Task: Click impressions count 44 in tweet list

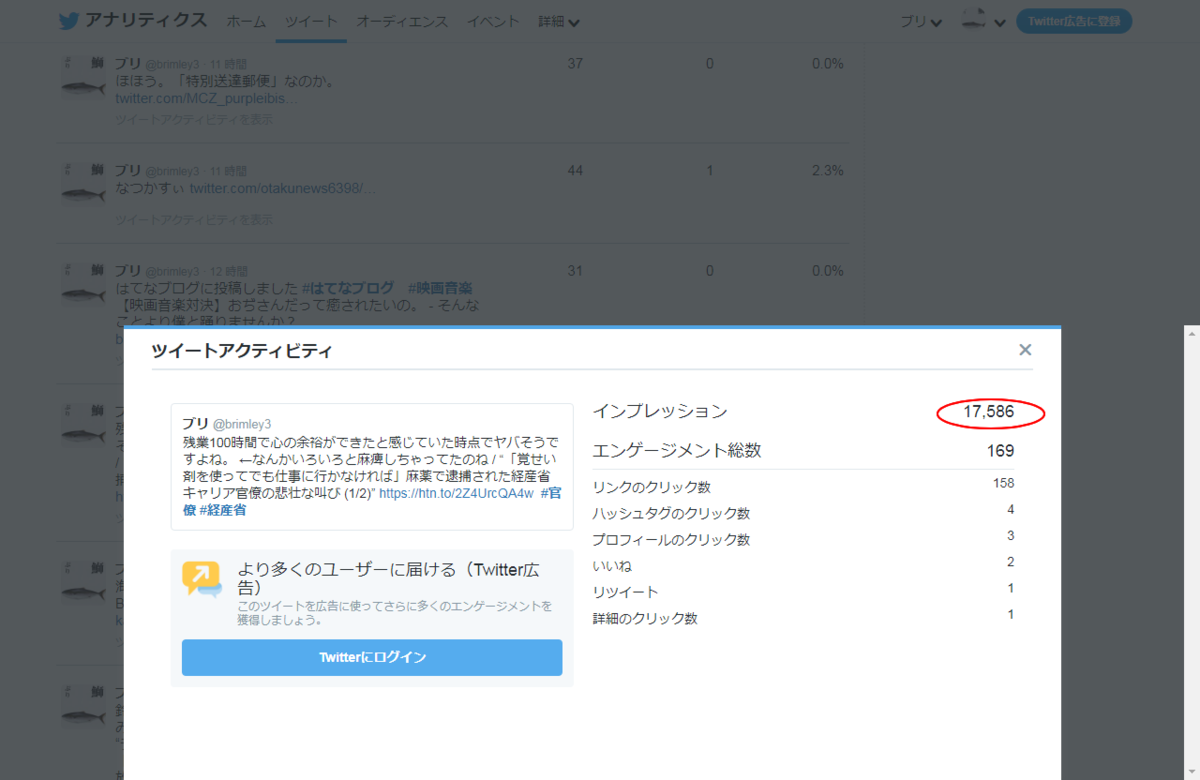Action: click(x=575, y=171)
